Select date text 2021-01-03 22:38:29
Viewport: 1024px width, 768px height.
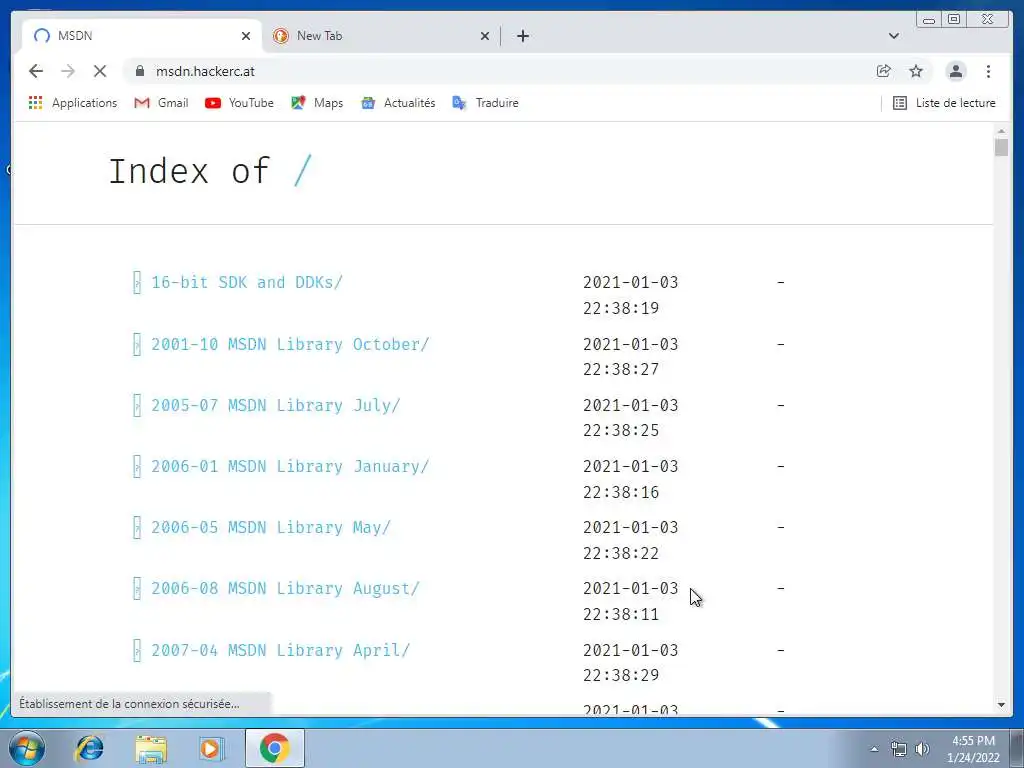tap(630, 663)
